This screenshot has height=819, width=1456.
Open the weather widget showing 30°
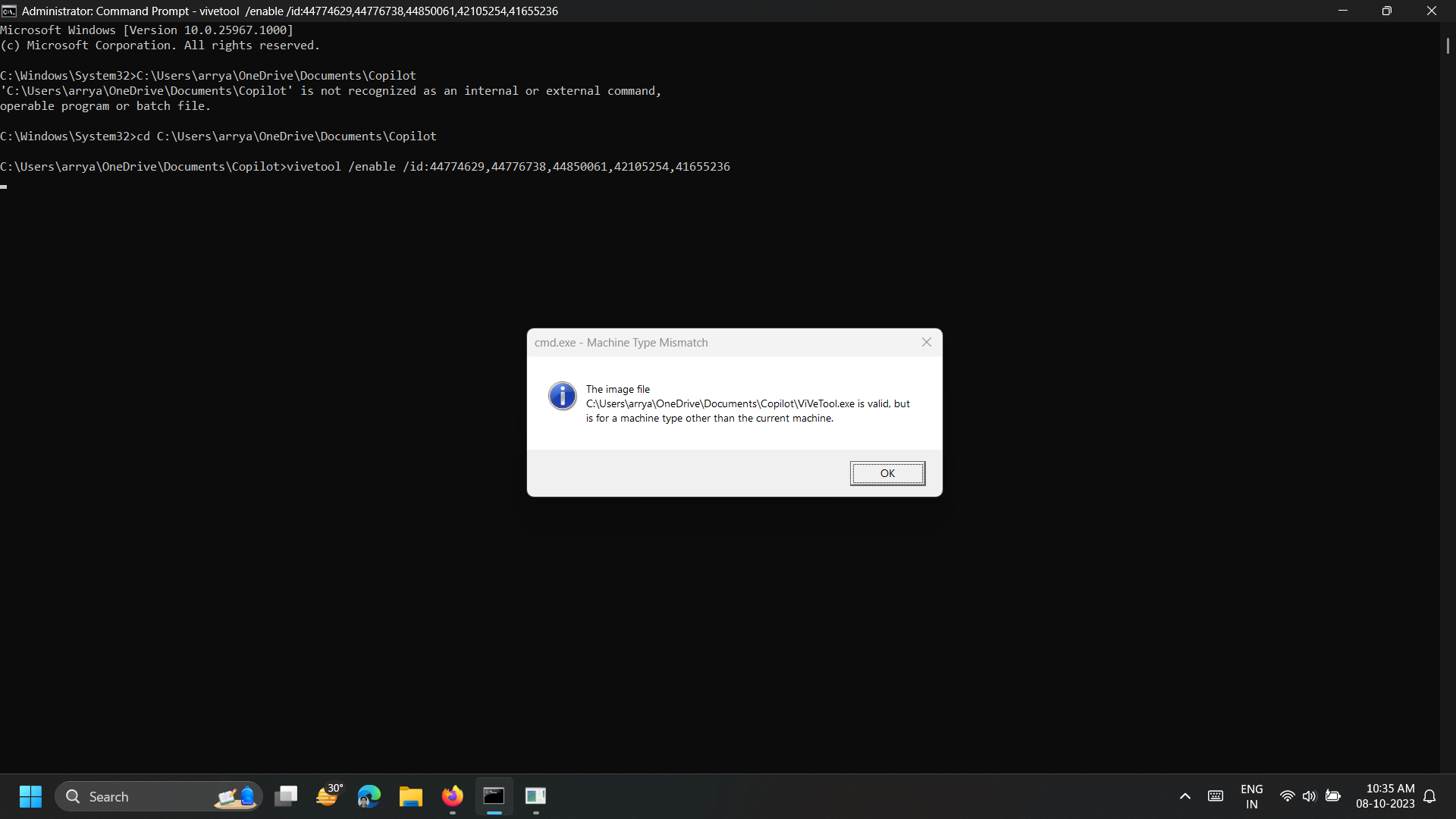(x=328, y=796)
